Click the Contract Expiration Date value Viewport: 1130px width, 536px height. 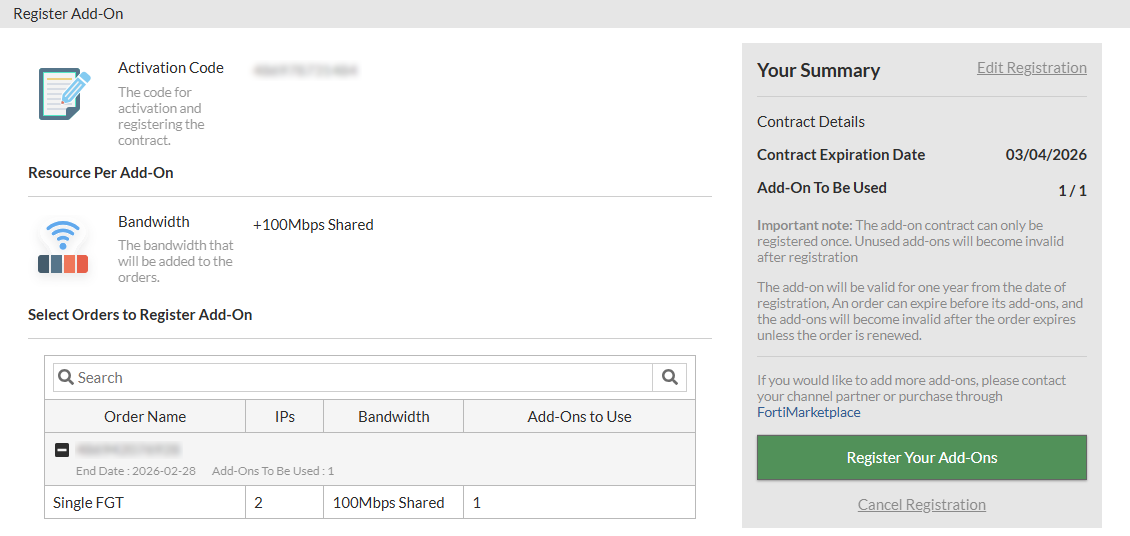click(1046, 155)
